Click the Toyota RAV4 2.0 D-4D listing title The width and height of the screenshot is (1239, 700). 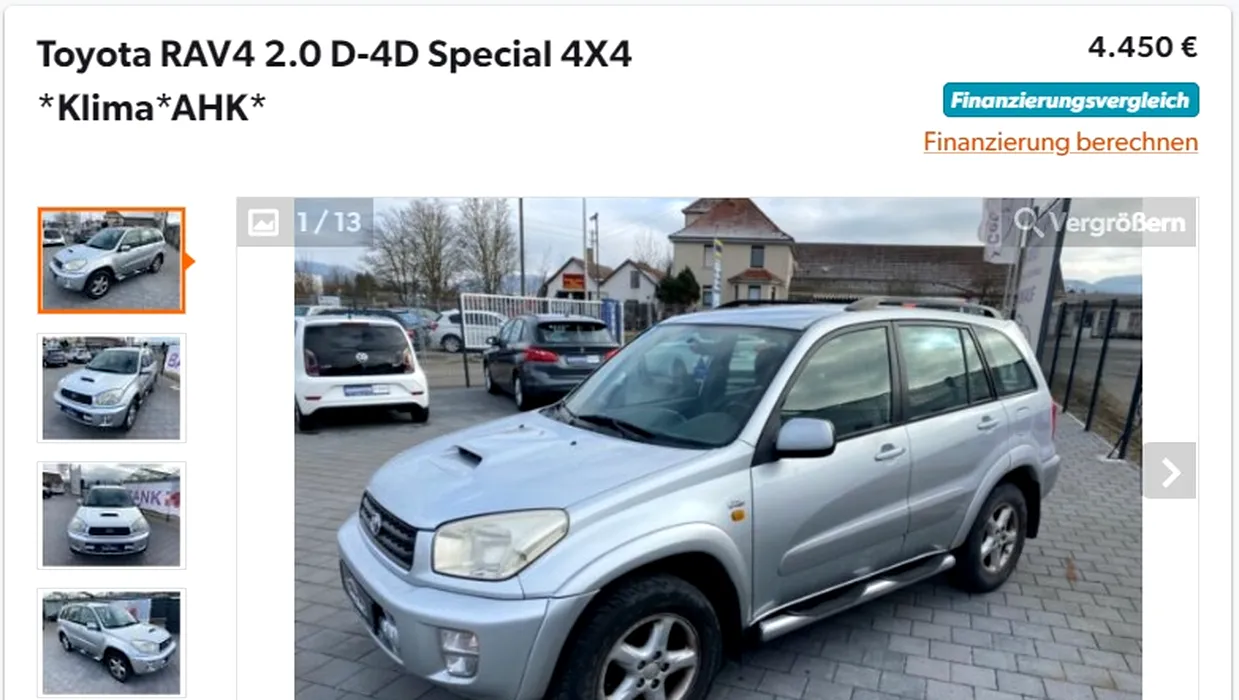(334, 54)
